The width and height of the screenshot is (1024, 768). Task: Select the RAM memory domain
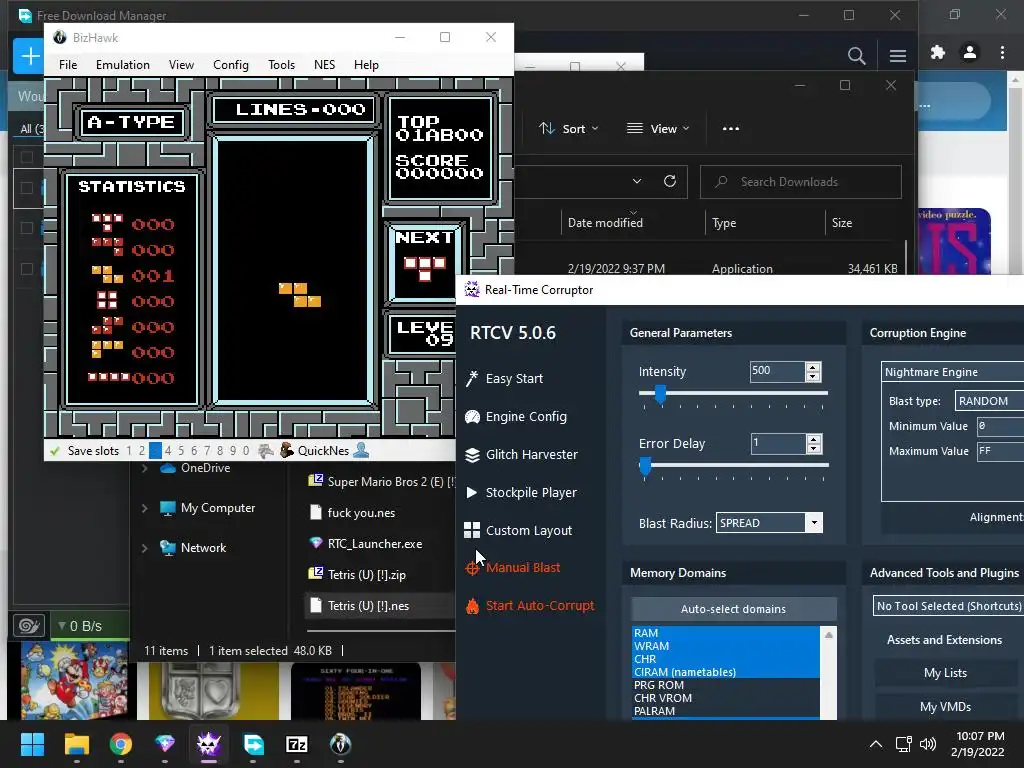[726, 633]
